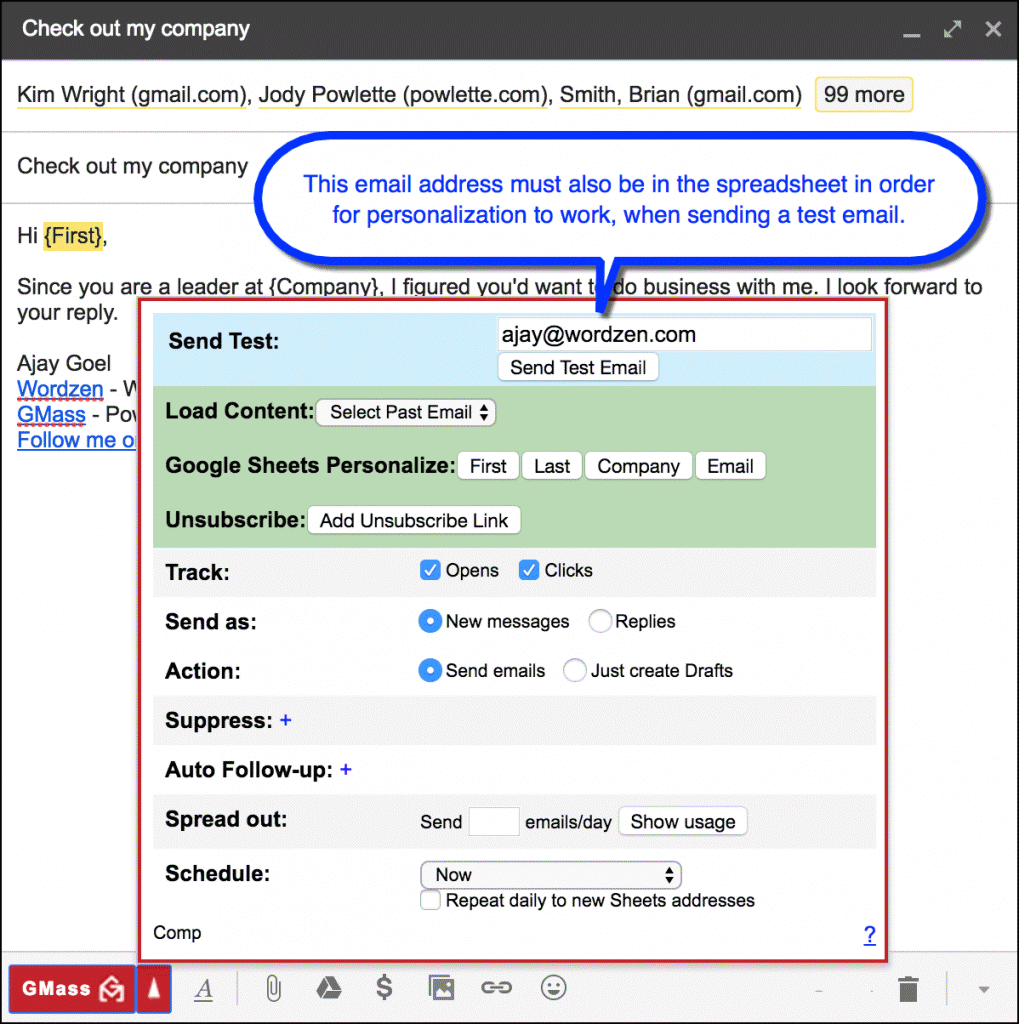The image size is (1019, 1024).
Task: Select the Replies radio button
Action: [599, 621]
